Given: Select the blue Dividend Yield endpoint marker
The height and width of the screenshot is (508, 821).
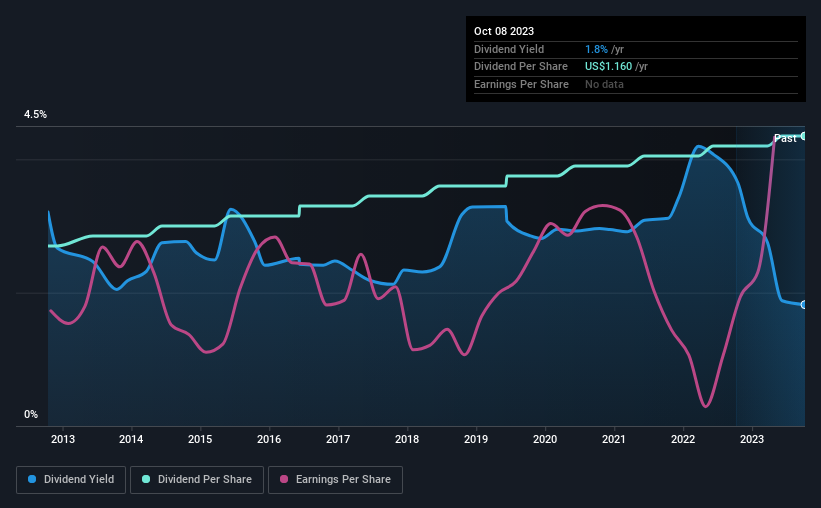Looking at the screenshot, I should (x=804, y=305).
